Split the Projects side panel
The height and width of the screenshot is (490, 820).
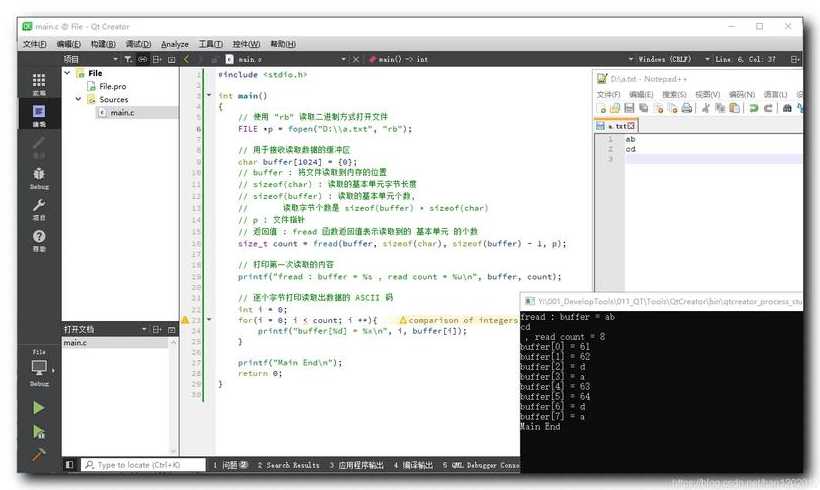coord(157,60)
